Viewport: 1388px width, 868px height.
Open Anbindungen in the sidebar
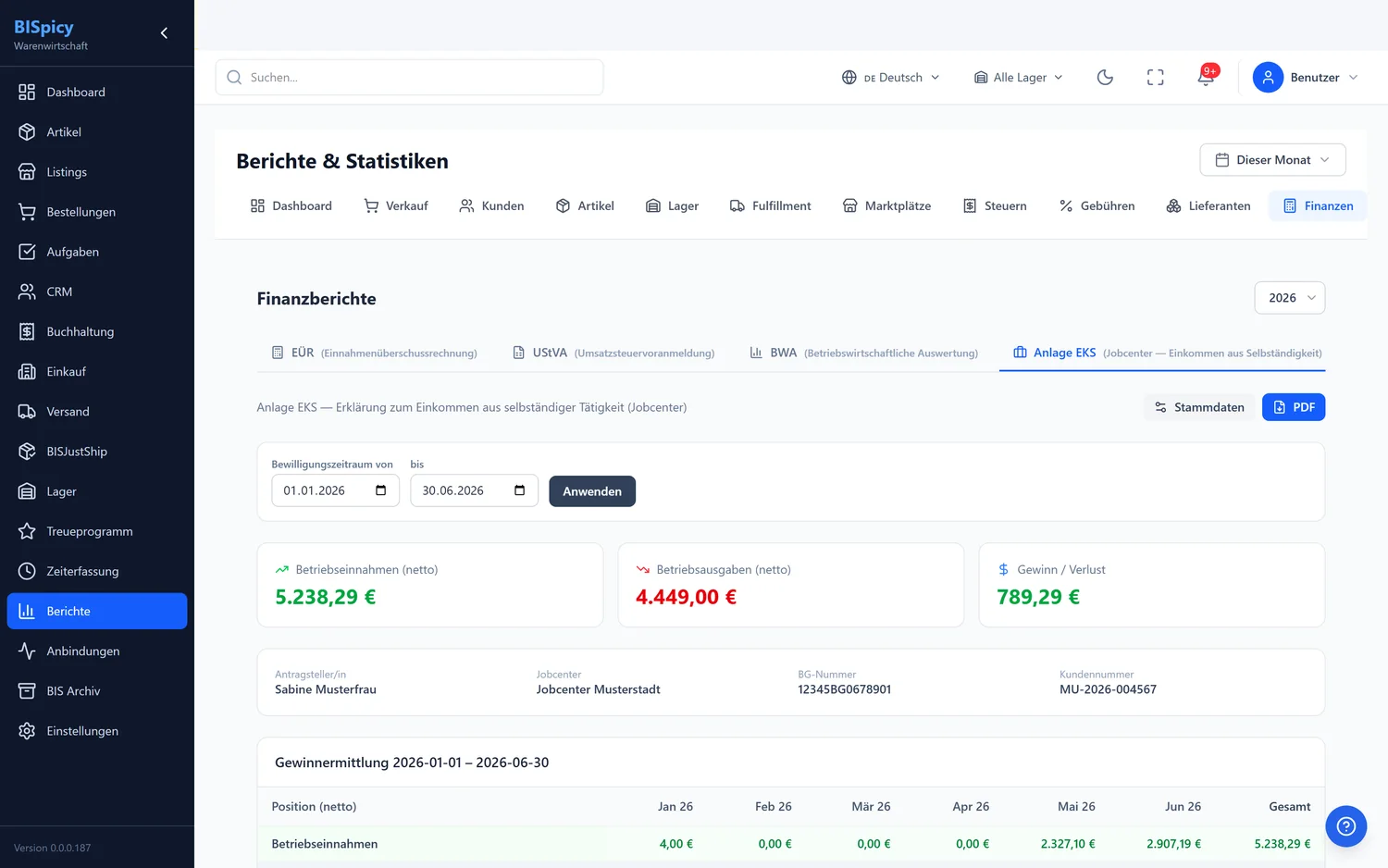pyautogui.click(x=97, y=651)
